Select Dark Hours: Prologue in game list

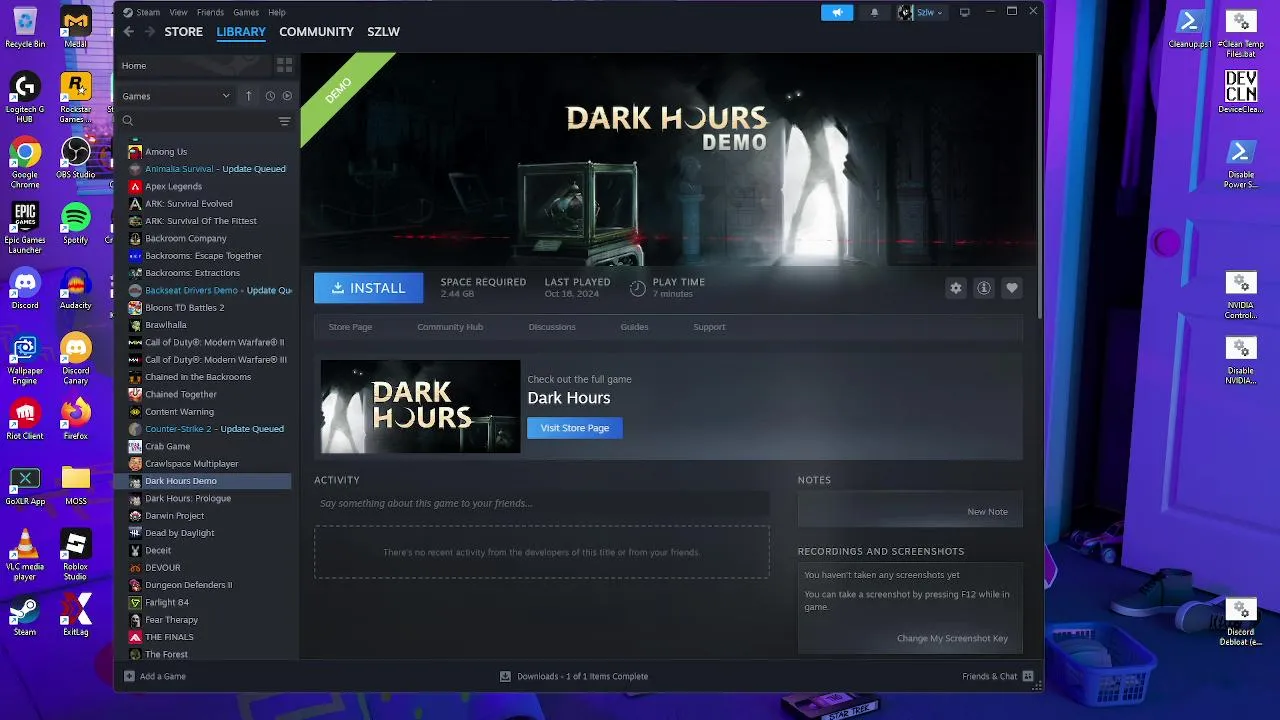188,498
